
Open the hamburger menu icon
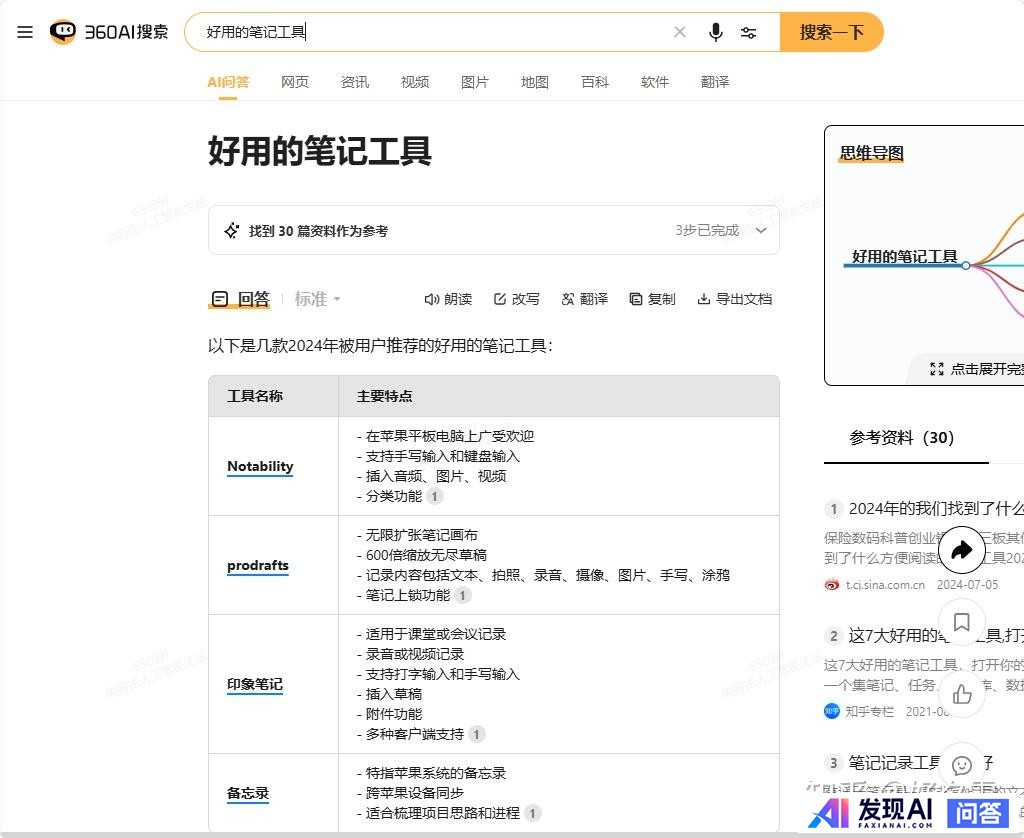25,32
